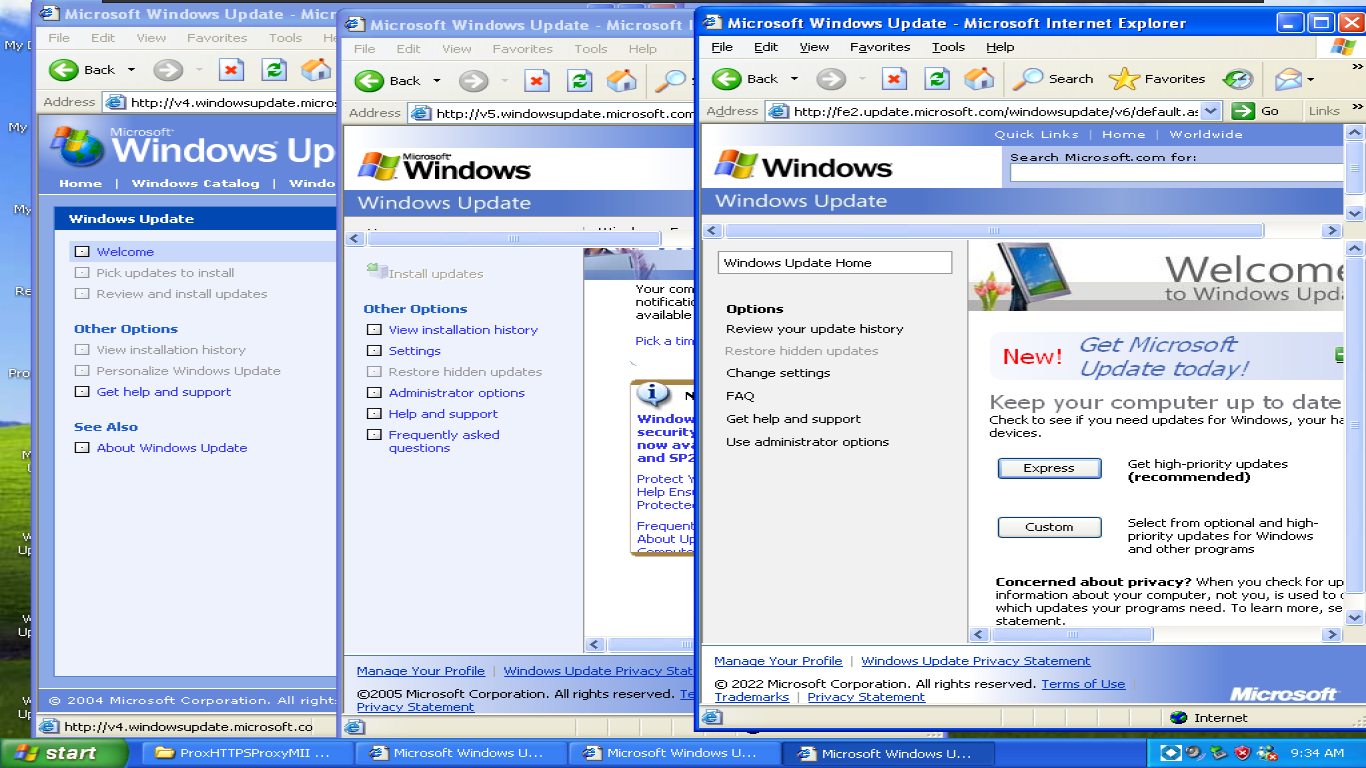Click the Refresh icon in front IE toolbar
The width and height of the screenshot is (1366, 768).
937,79
